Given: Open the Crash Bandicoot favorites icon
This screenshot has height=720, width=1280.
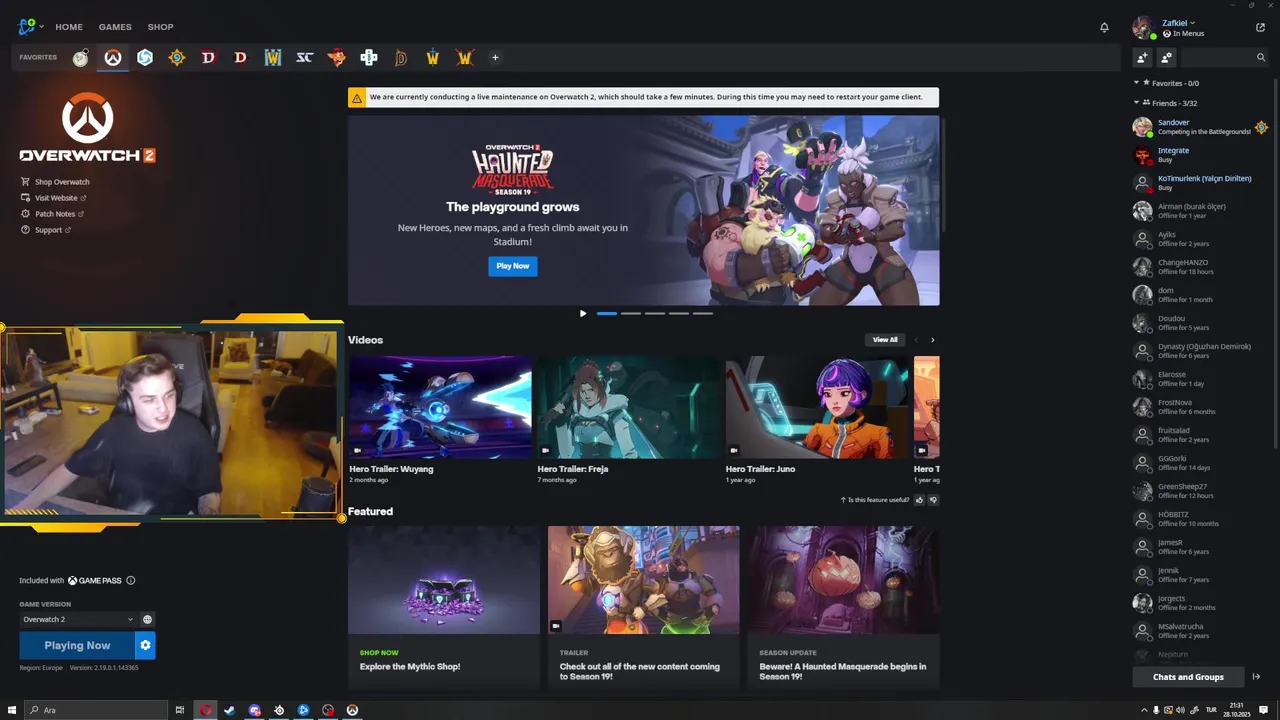Looking at the screenshot, I should (x=337, y=58).
